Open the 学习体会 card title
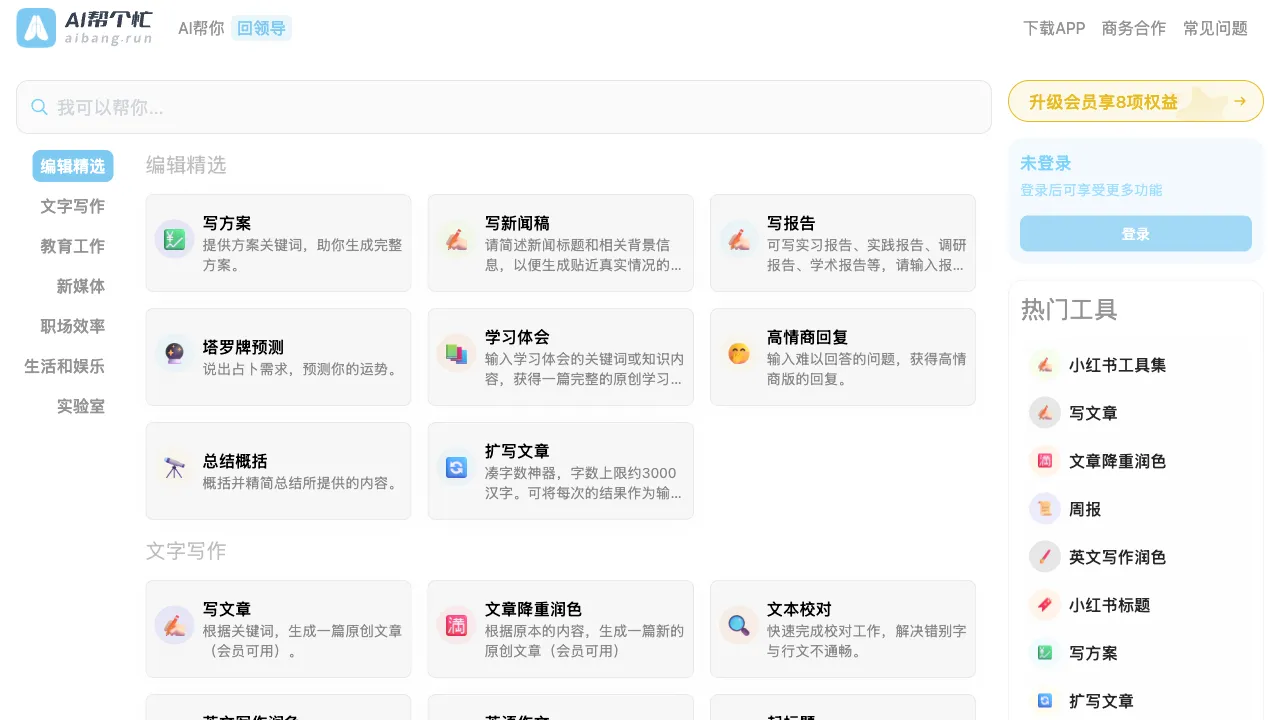 (517, 337)
